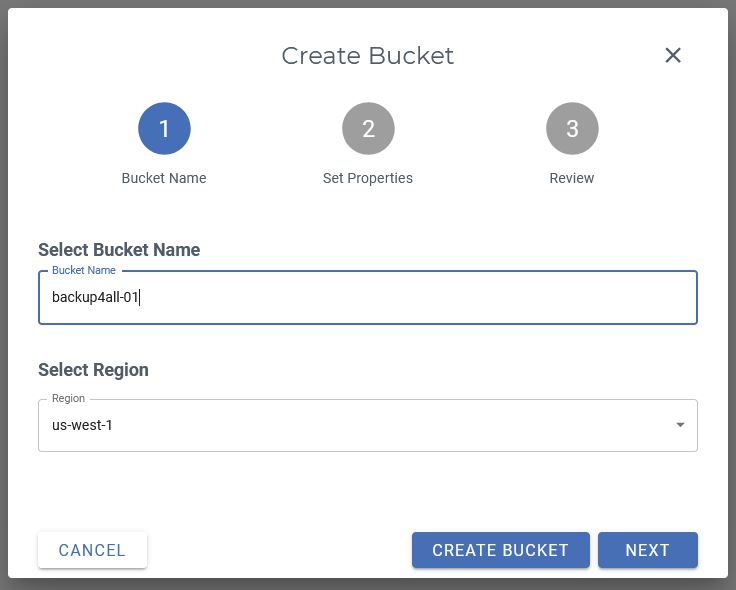Screen dimensions: 736x590
Task: Click the Create Bucket dialog title
Action: coord(367,56)
